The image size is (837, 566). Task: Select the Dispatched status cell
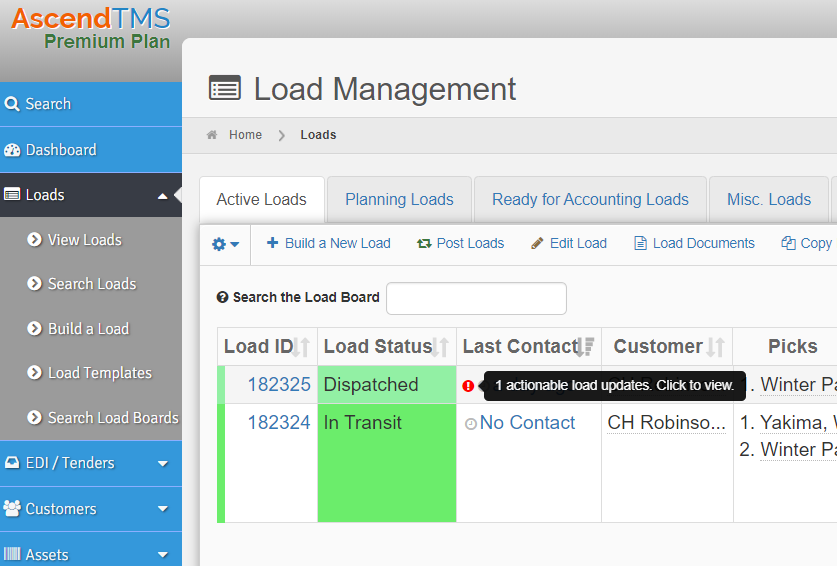[x=387, y=384]
